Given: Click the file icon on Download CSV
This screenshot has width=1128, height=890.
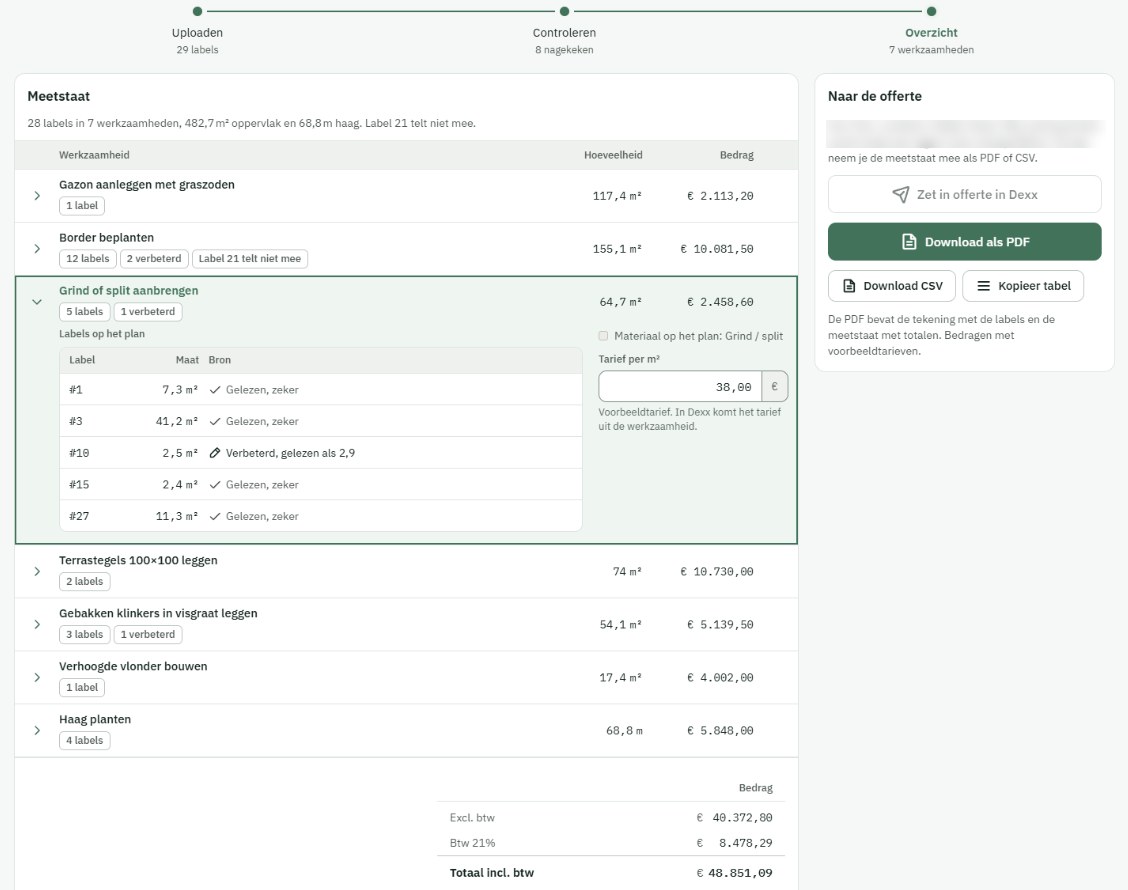Looking at the screenshot, I should [x=849, y=286].
